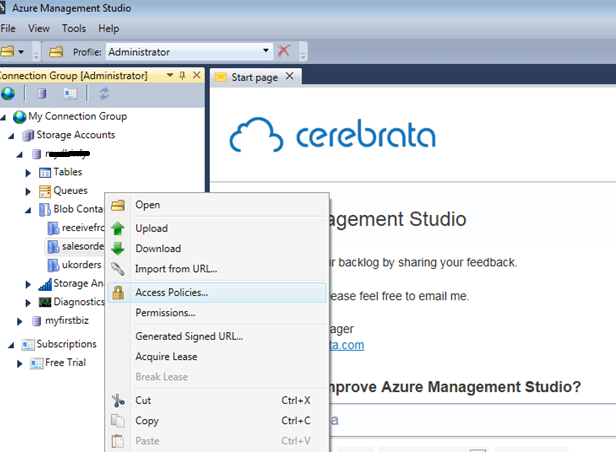
Task: Click the Access Policies padlock icon
Action: click(x=118, y=292)
